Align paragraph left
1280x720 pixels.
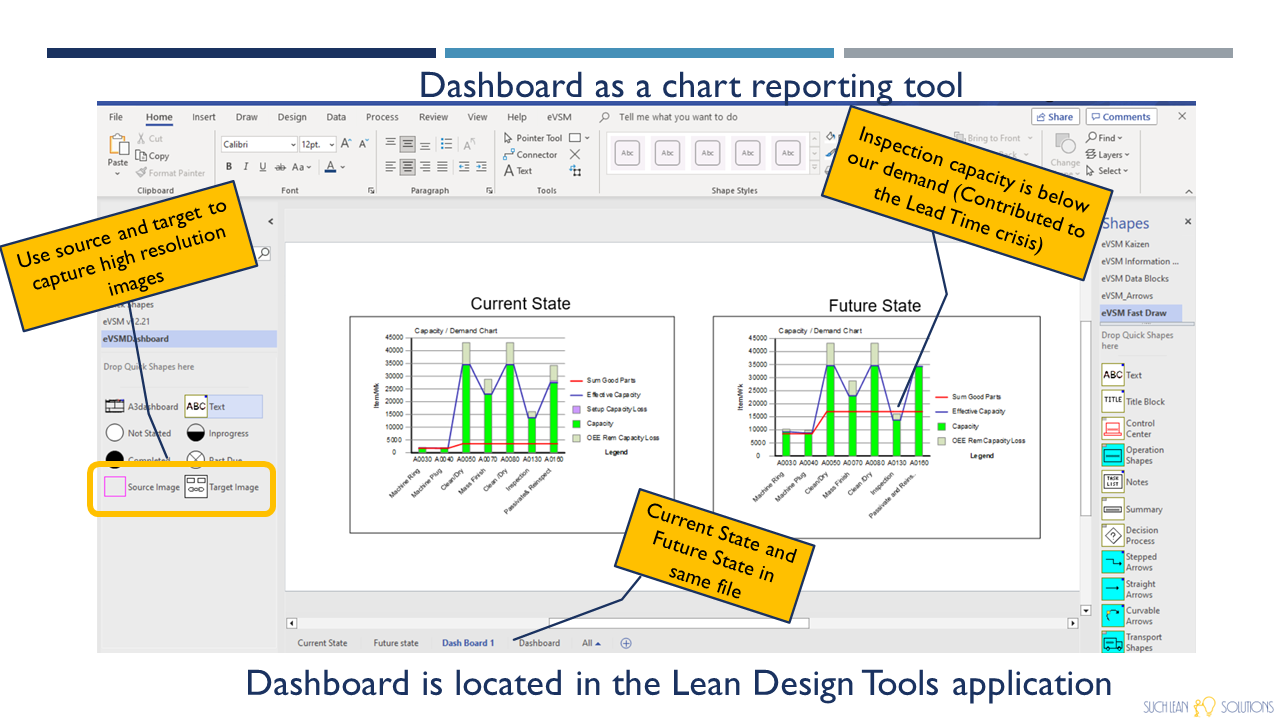(391, 167)
